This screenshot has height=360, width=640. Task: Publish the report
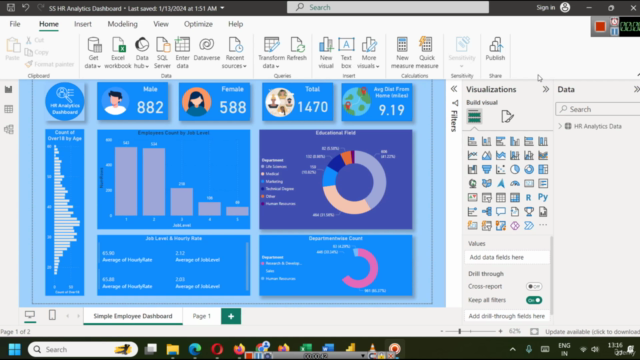[x=495, y=49]
